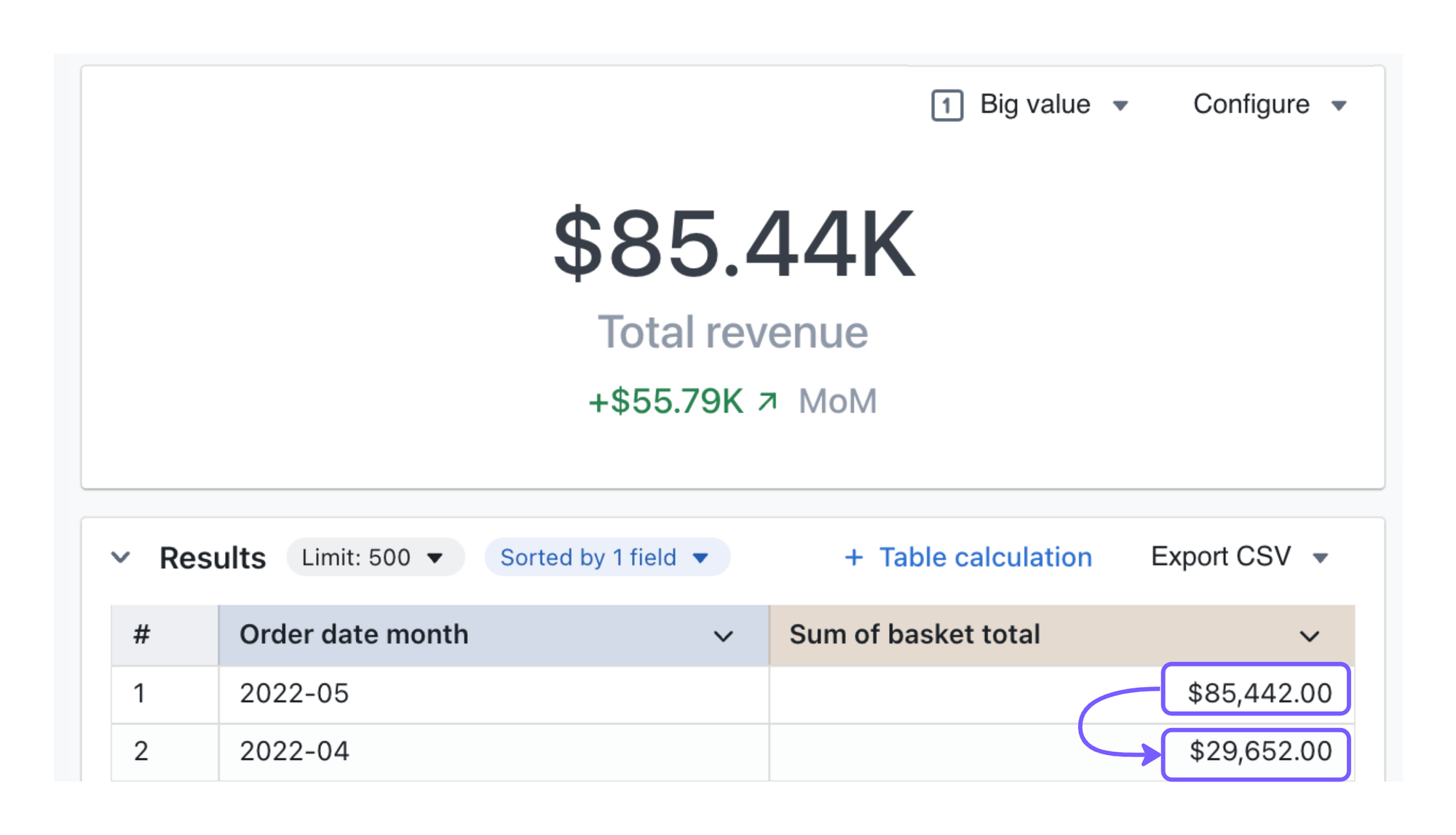This screenshot has width=1456, height=835.
Task: Open Sum of basket total column chevron
Action: pyautogui.click(x=1309, y=636)
